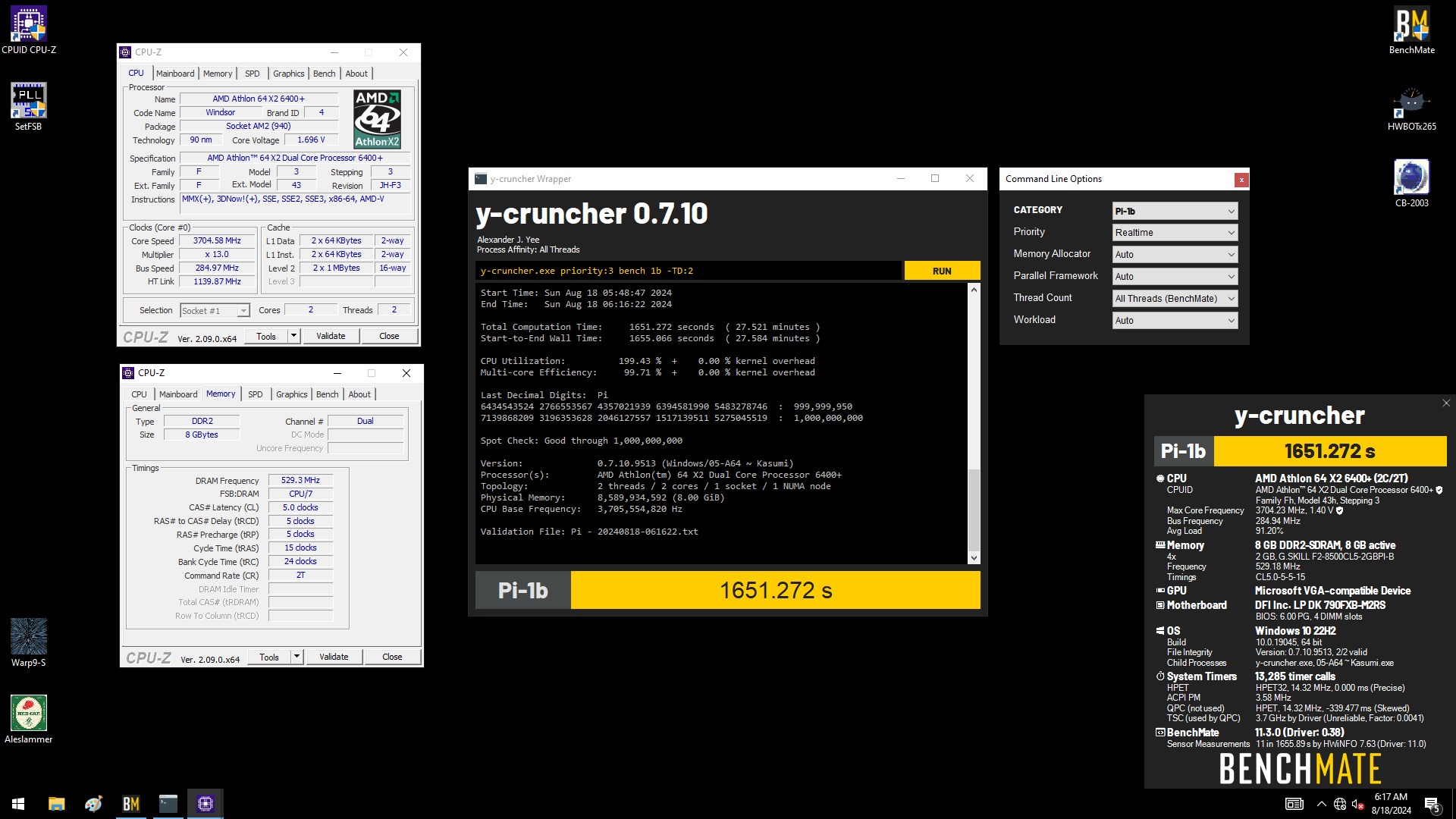Switch to the CPU-Z taskbar item

coord(205,804)
